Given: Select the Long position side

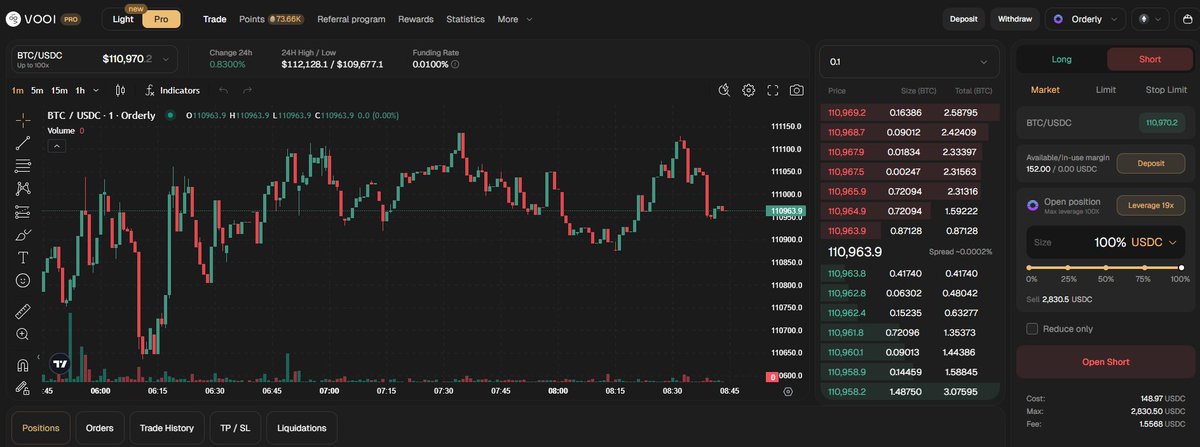Looking at the screenshot, I should (1061, 59).
